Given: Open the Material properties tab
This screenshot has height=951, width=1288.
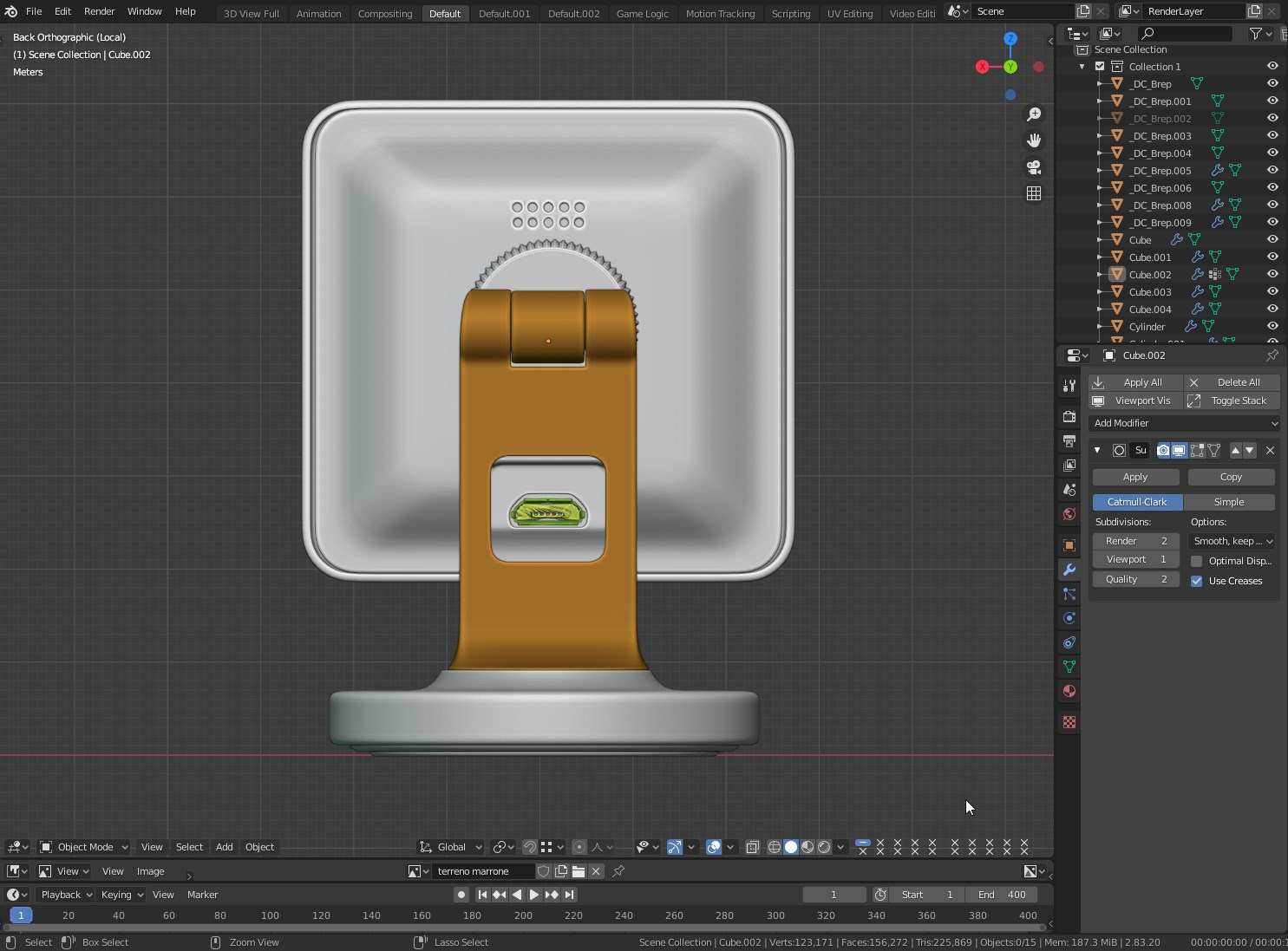Looking at the screenshot, I should (1069, 691).
